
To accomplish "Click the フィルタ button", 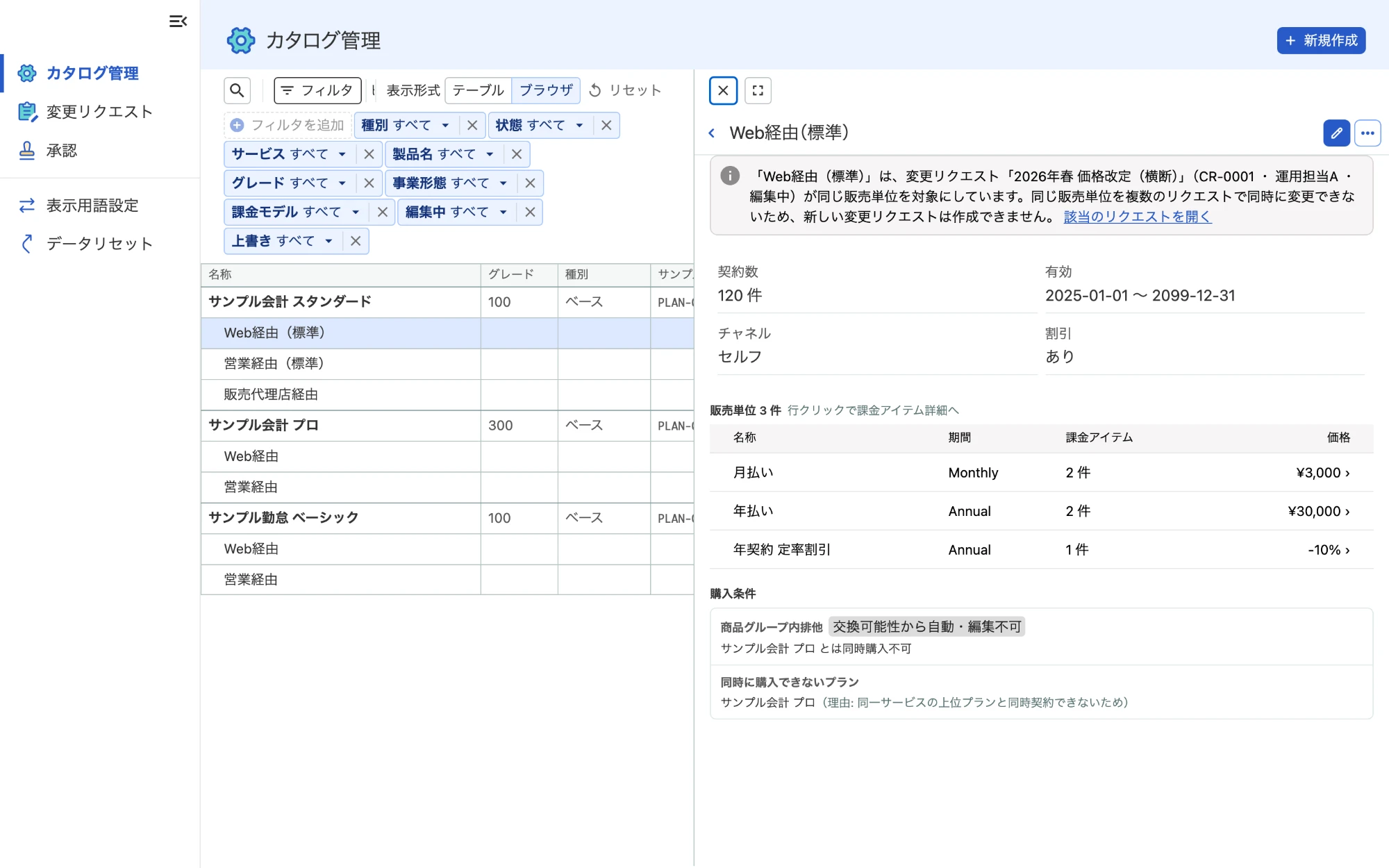I will (317, 90).
